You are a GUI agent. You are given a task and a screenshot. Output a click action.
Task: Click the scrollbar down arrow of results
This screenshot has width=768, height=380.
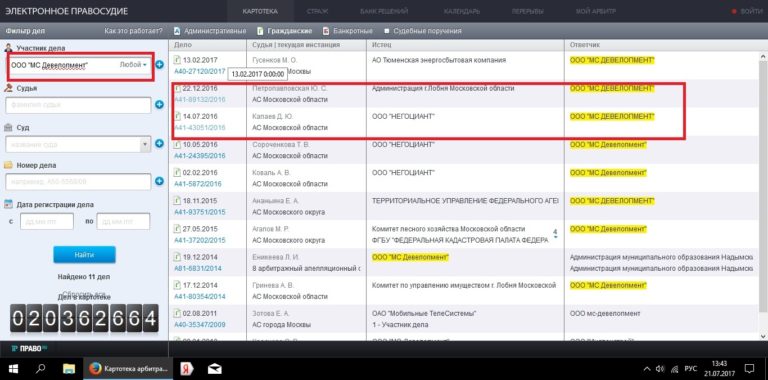coord(763,336)
